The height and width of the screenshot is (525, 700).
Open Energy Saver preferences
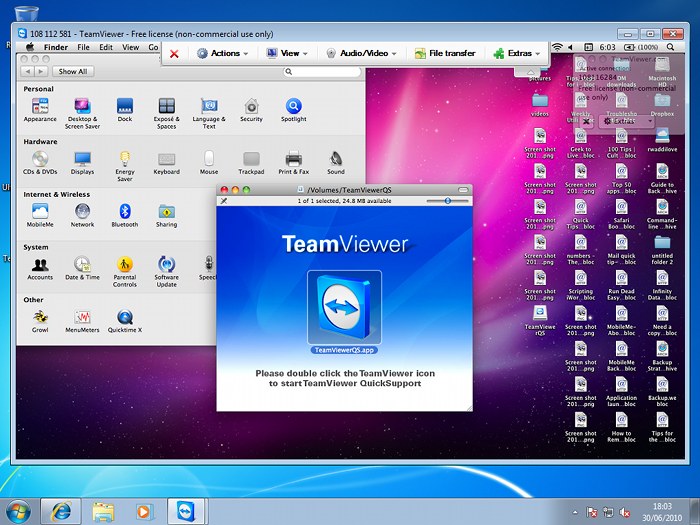click(125, 166)
